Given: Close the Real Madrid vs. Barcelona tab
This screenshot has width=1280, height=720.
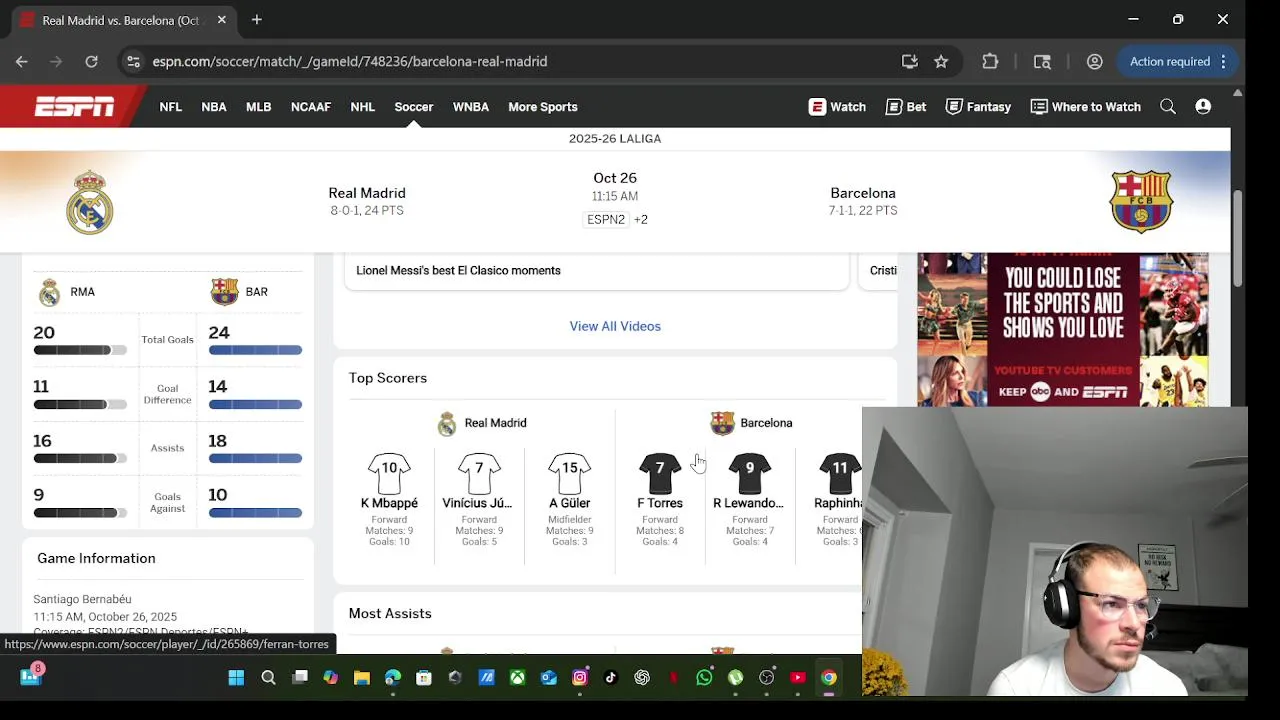Looking at the screenshot, I should tap(221, 20).
